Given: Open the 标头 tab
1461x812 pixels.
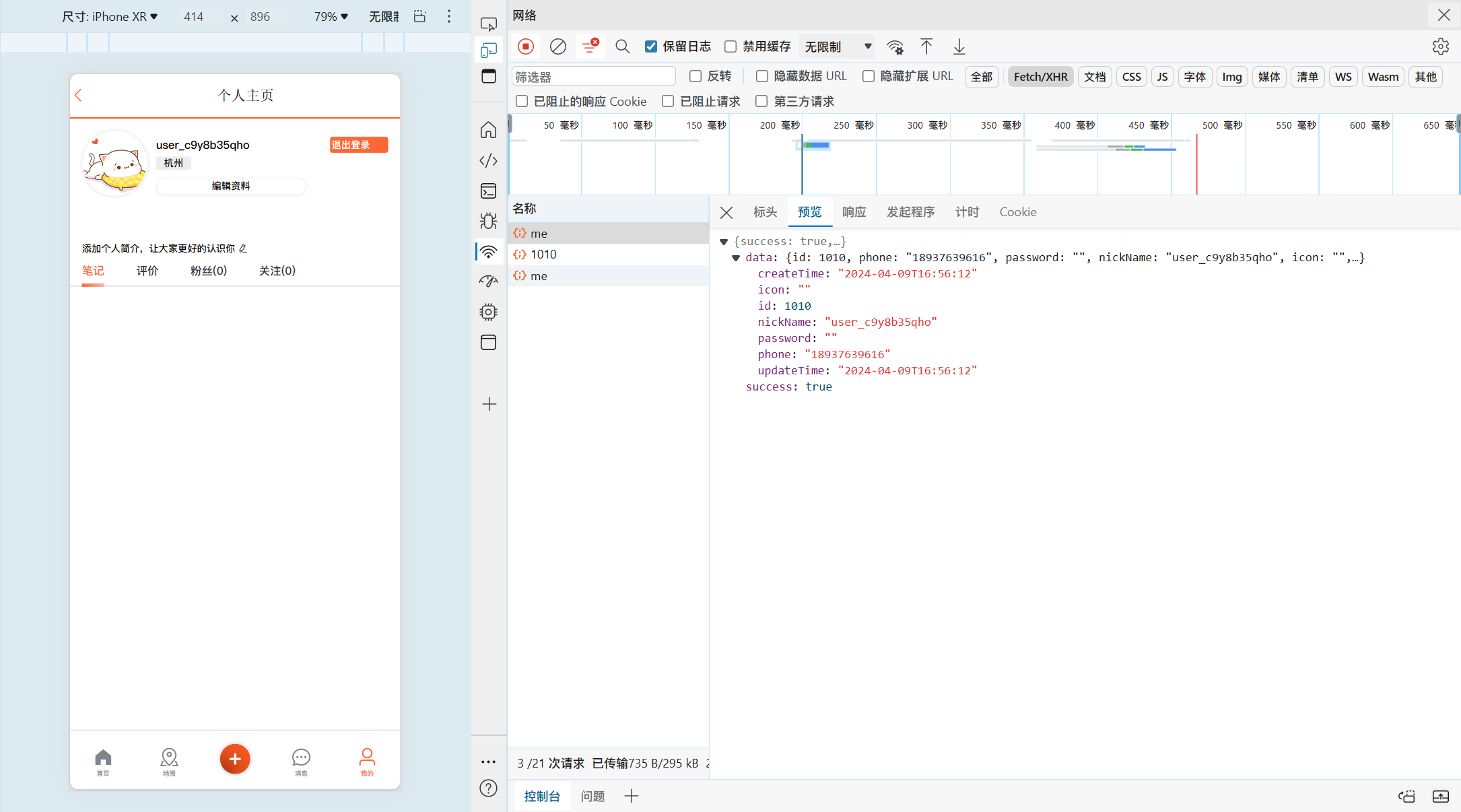Looking at the screenshot, I should tap(765, 212).
